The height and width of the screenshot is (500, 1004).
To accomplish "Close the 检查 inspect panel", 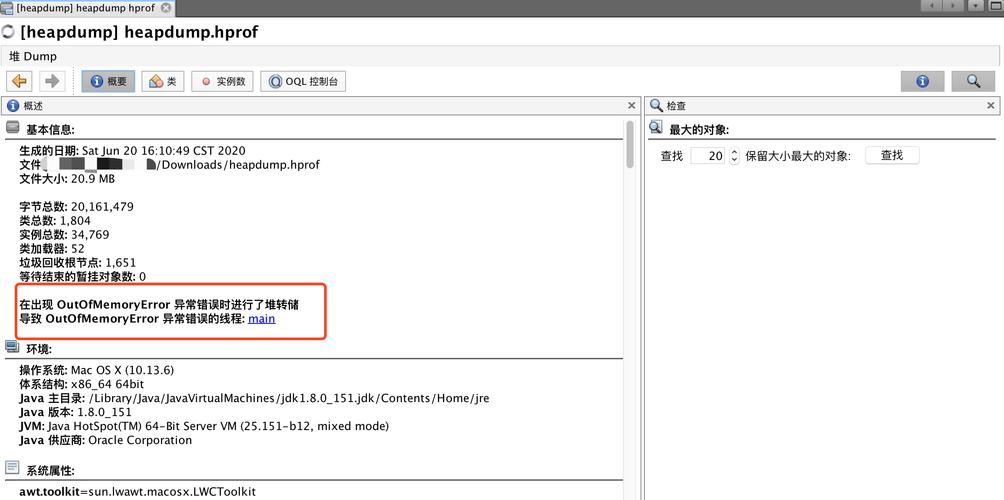I will click(991, 106).
